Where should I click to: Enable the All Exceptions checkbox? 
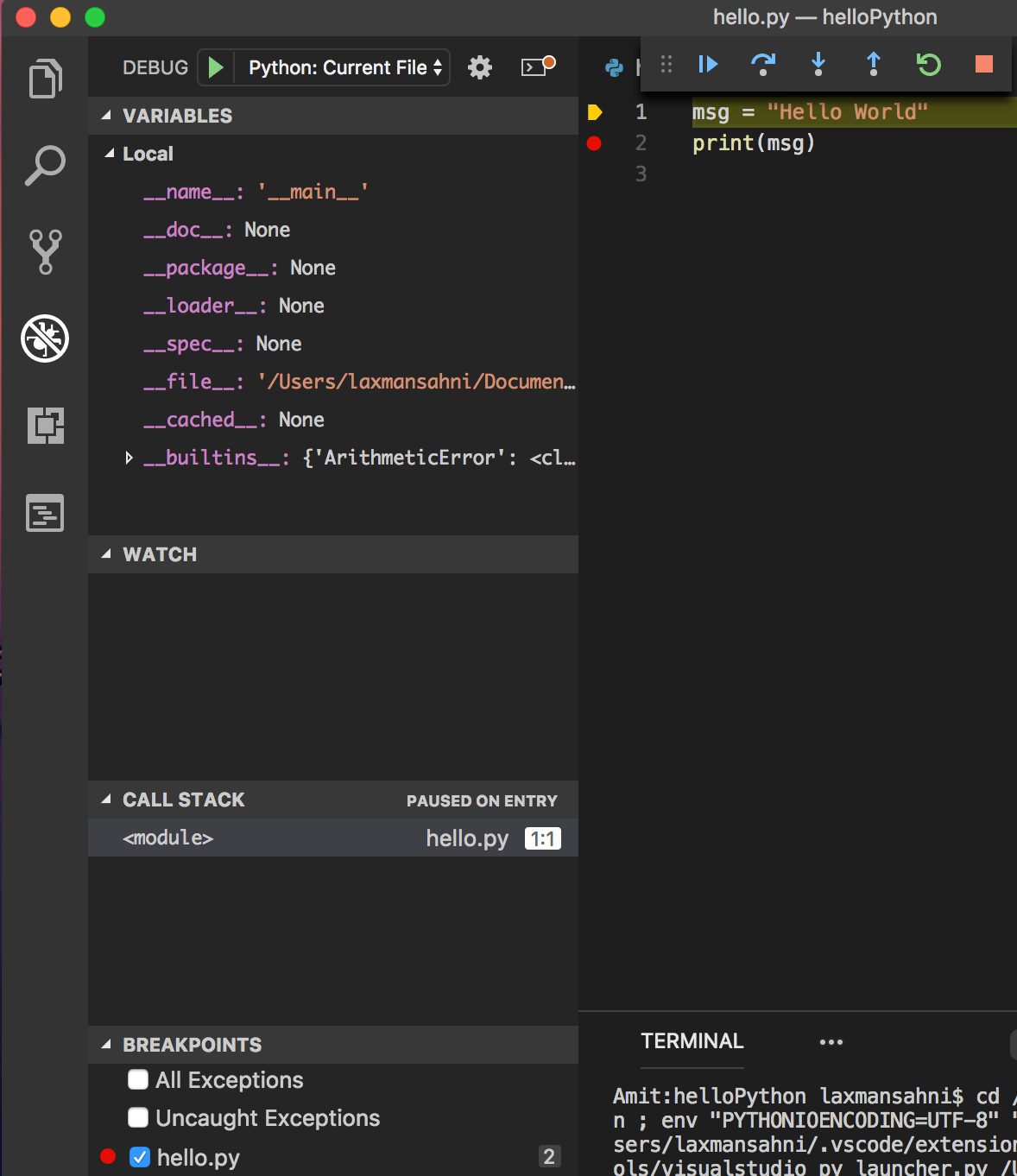(x=138, y=1080)
